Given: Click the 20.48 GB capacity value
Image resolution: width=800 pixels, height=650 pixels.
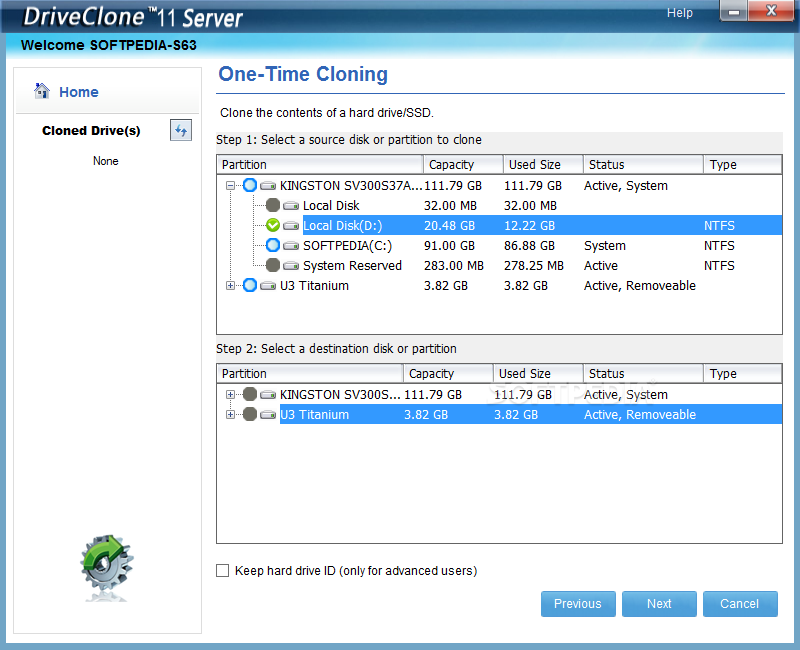Looking at the screenshot, I should click(x=449, y=226).
